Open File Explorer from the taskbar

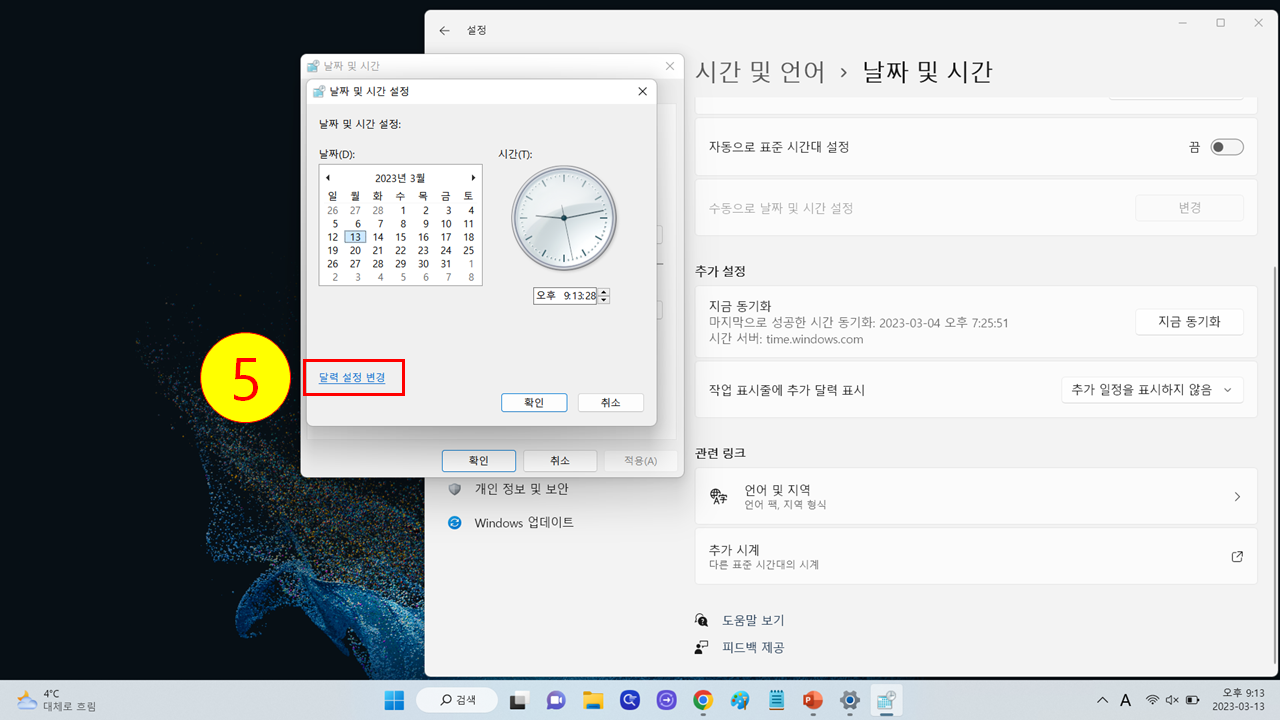click(593, 700)
